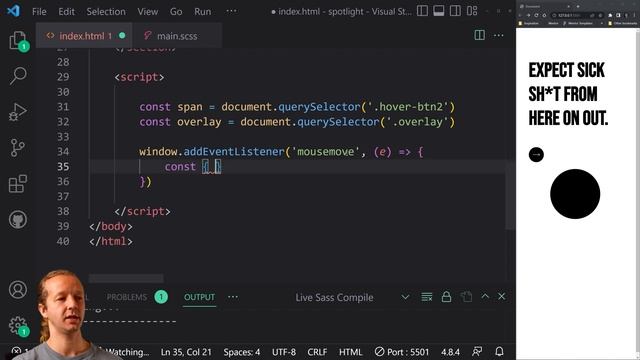Open notifications bell in status bar
This screenshot has width=640, height=360.
pos(499,351)
